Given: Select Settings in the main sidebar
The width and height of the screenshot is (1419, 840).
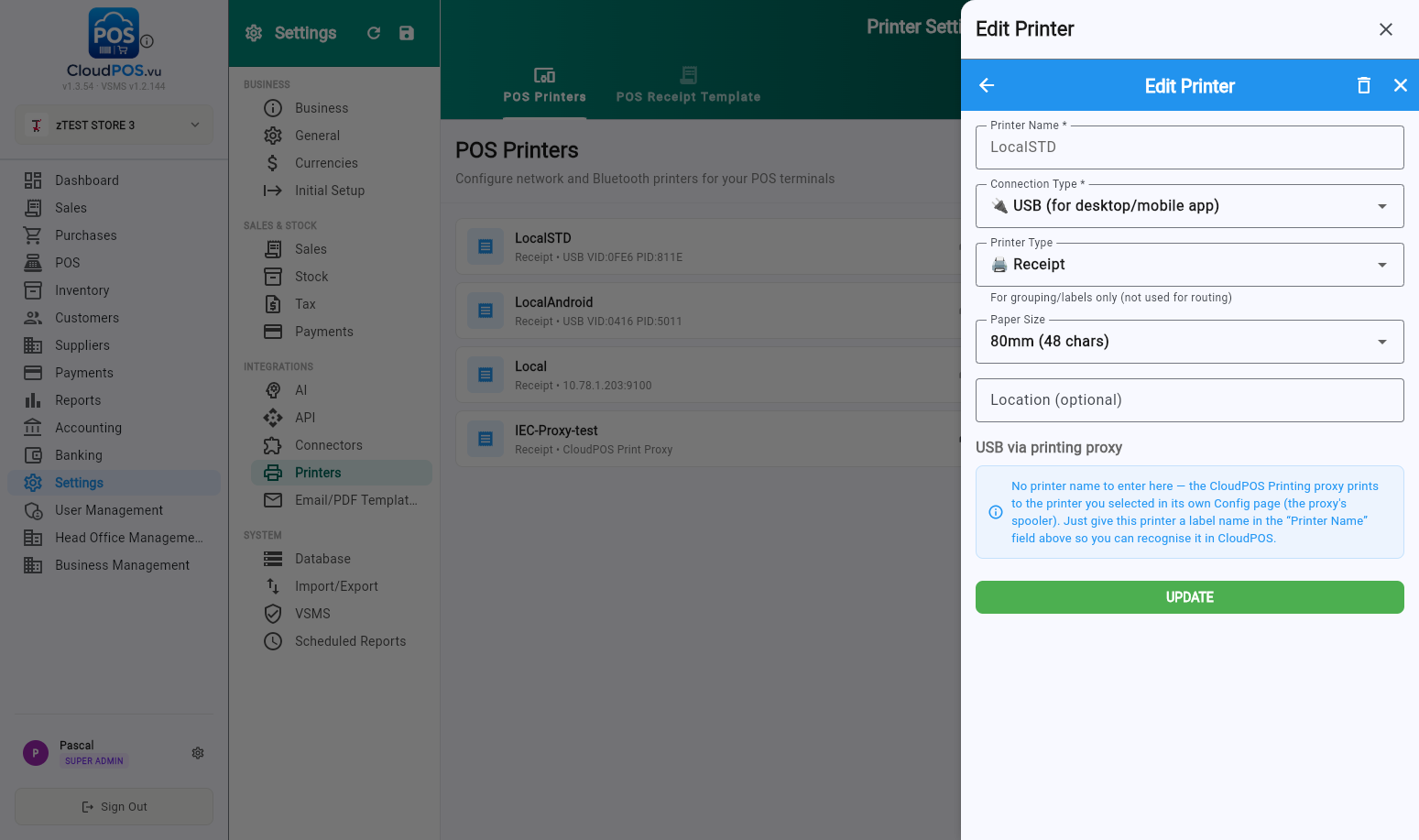Looking at the screenshot, I should [114, 483].
